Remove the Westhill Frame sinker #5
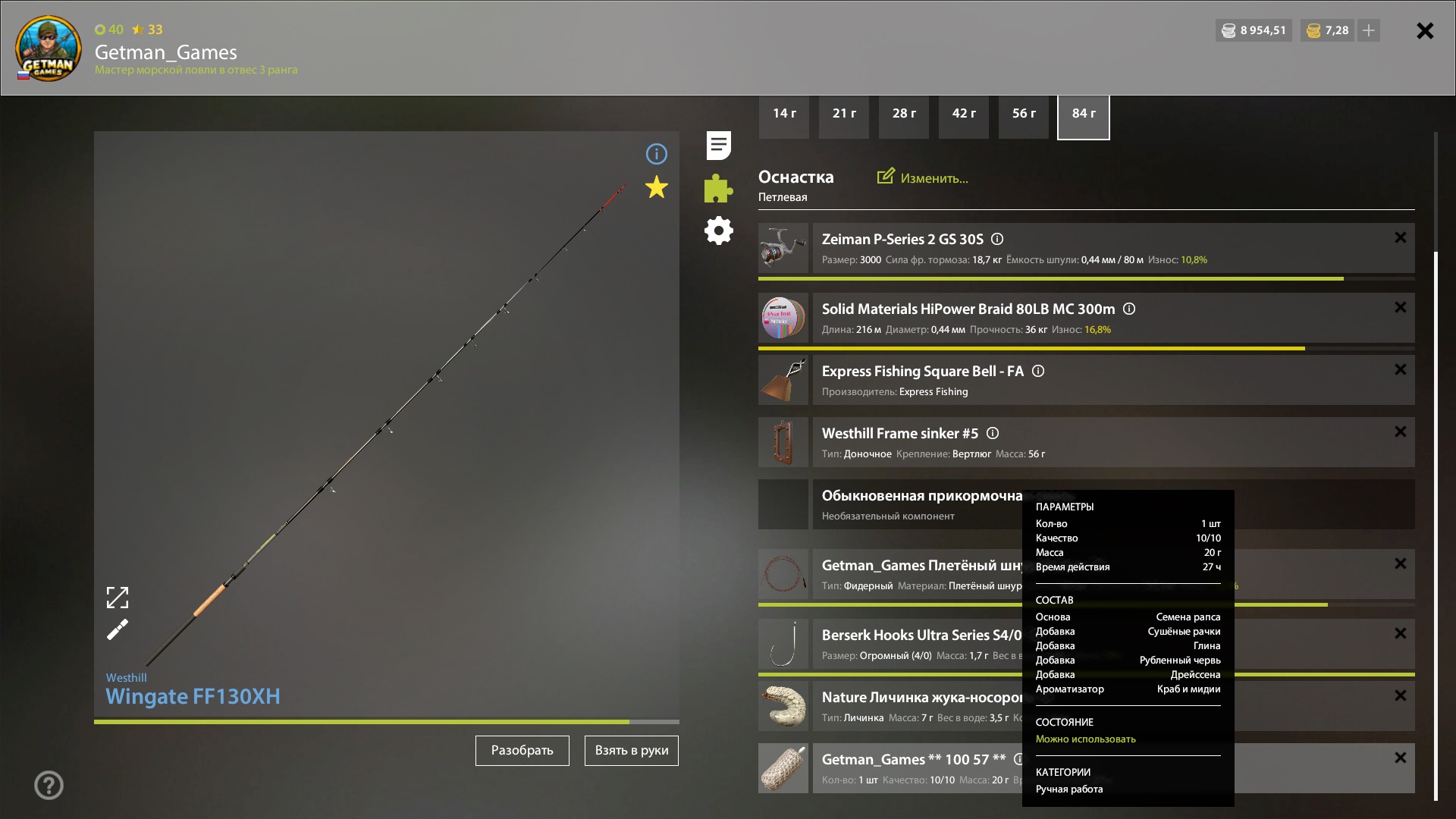1456x819 pixels. click(x=1401, y=431)
